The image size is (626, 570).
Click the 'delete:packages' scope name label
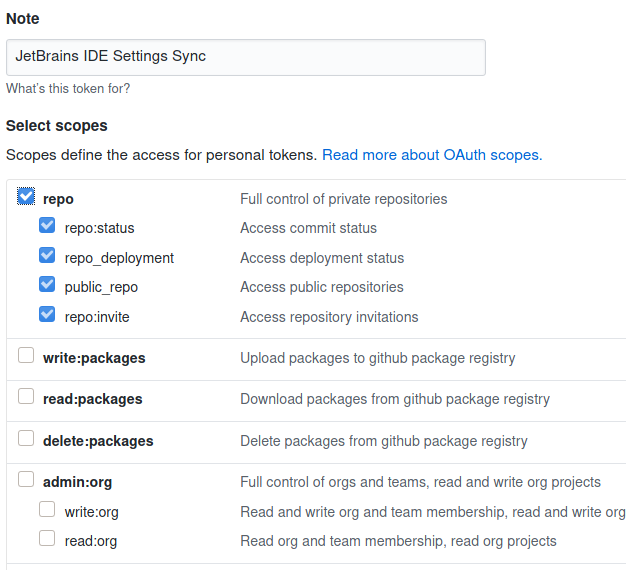pyautogui.click(x=98, y=441)
